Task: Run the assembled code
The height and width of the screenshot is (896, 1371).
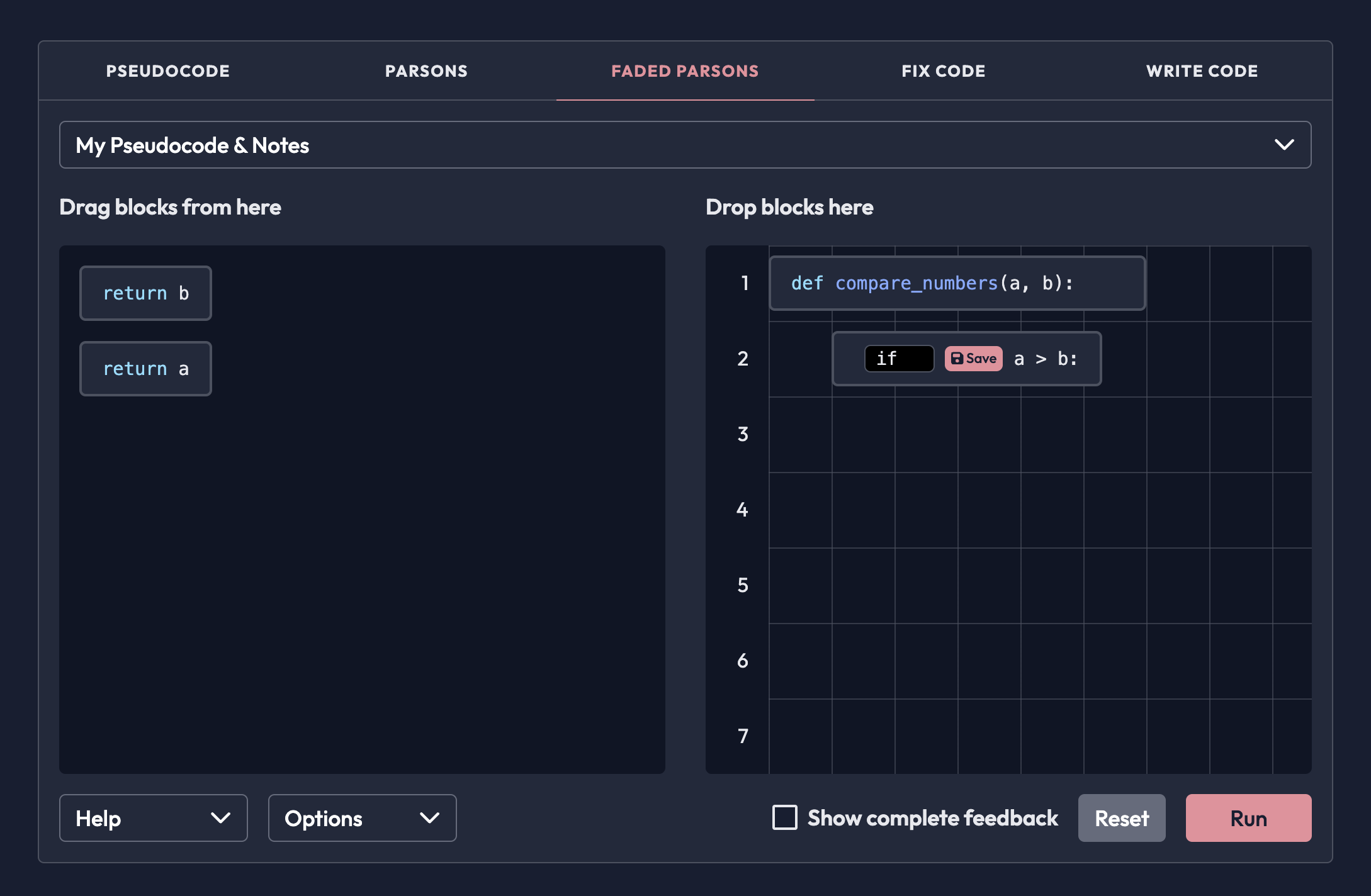Action: coord(1249,818)
